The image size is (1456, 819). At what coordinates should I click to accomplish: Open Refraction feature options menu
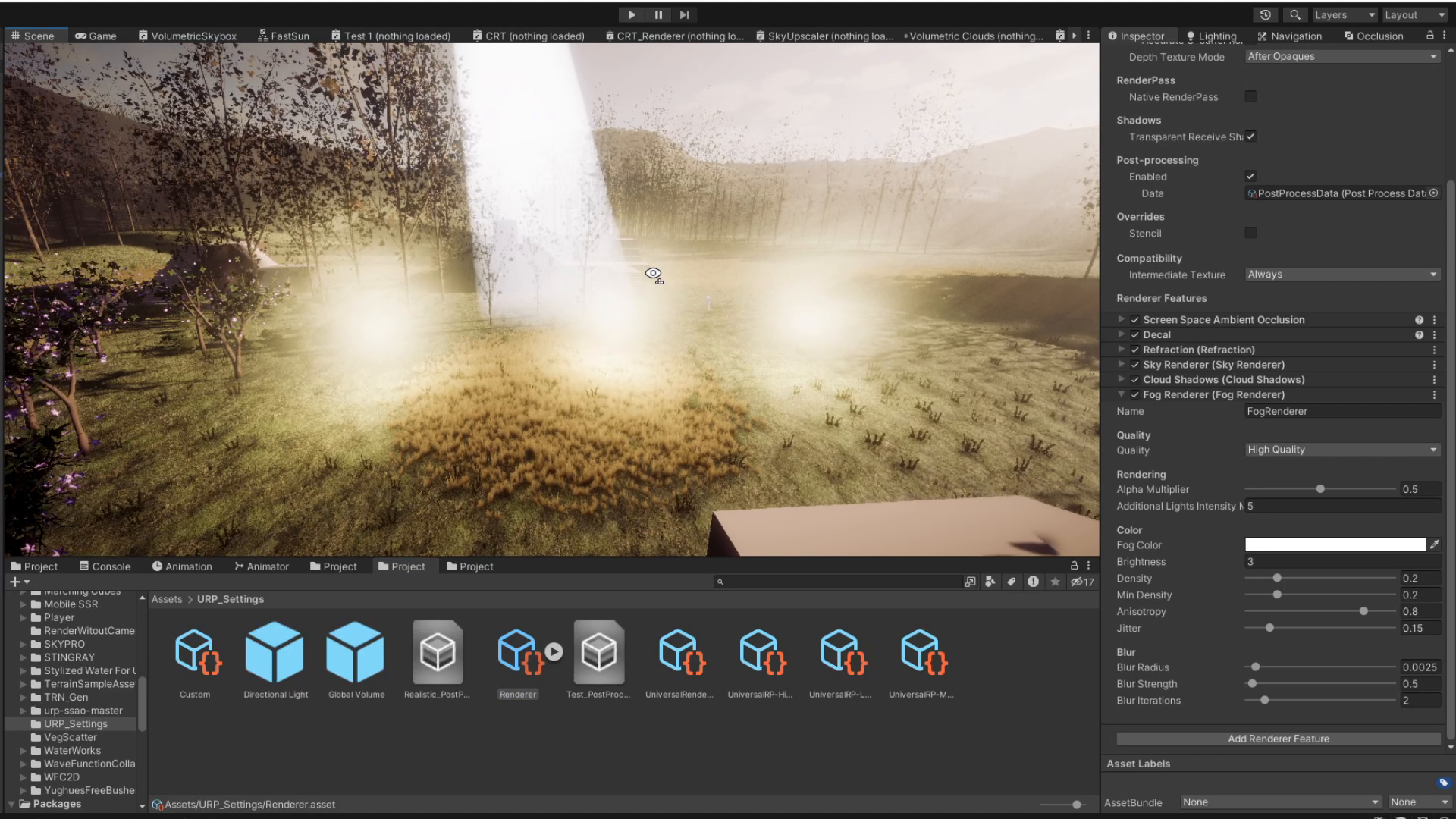(1434, 350)
